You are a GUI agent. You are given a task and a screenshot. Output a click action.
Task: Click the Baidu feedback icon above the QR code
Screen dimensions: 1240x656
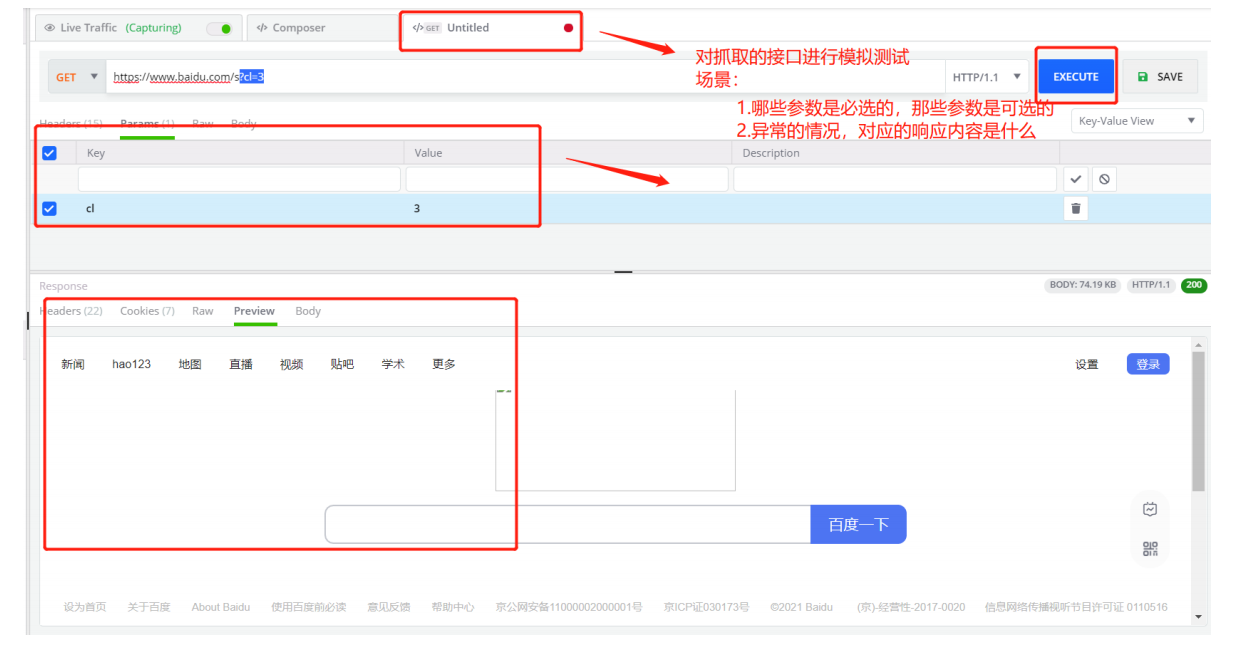click(1150, 509)
